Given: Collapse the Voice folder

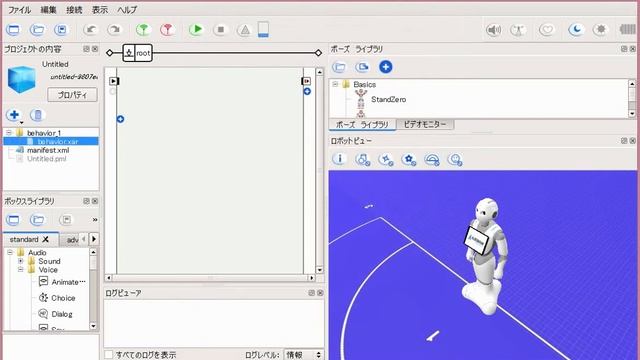Looking at the screenshot, I should click(20, 270).
